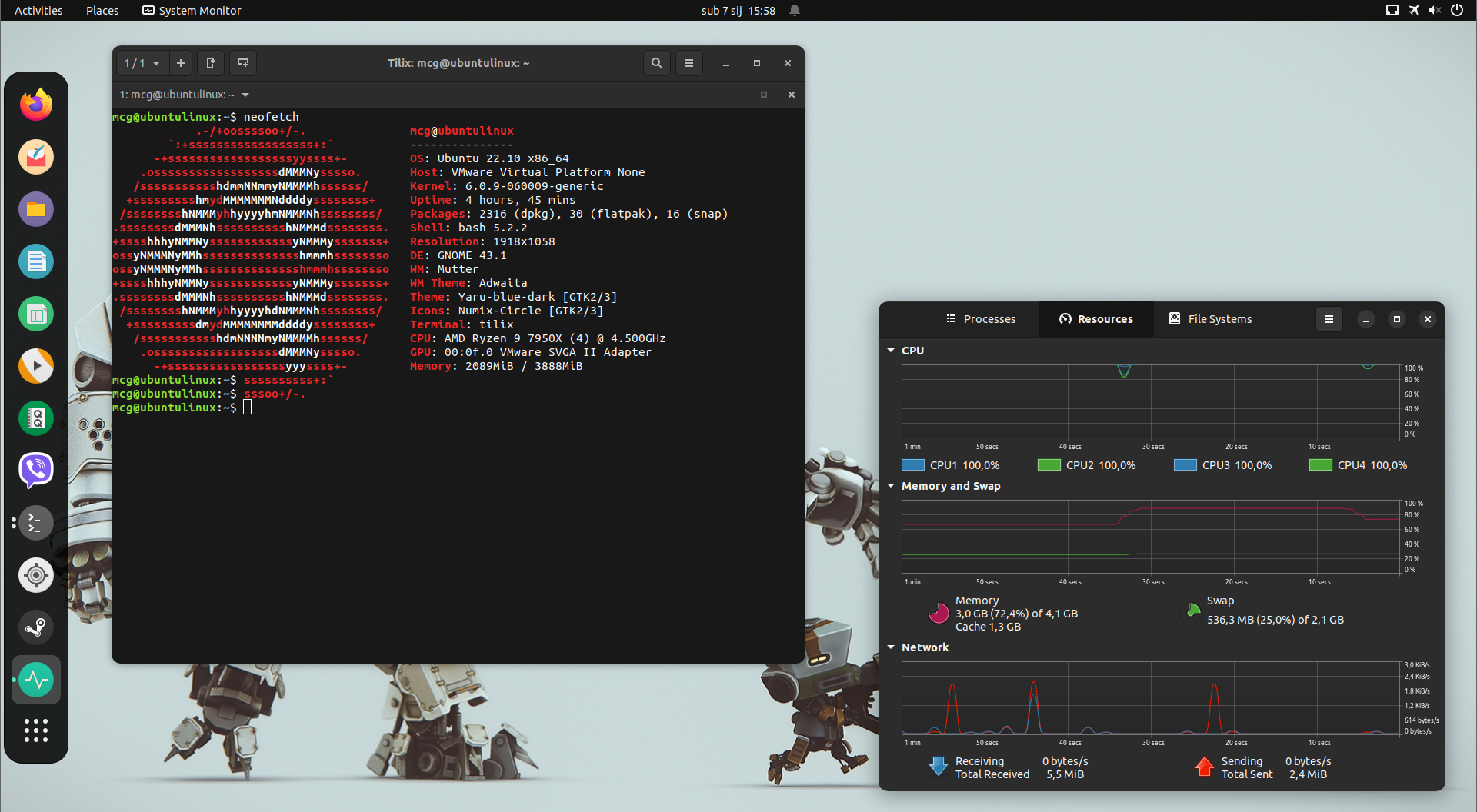Change the CPU1 graph color swatch

pos(913,465)
